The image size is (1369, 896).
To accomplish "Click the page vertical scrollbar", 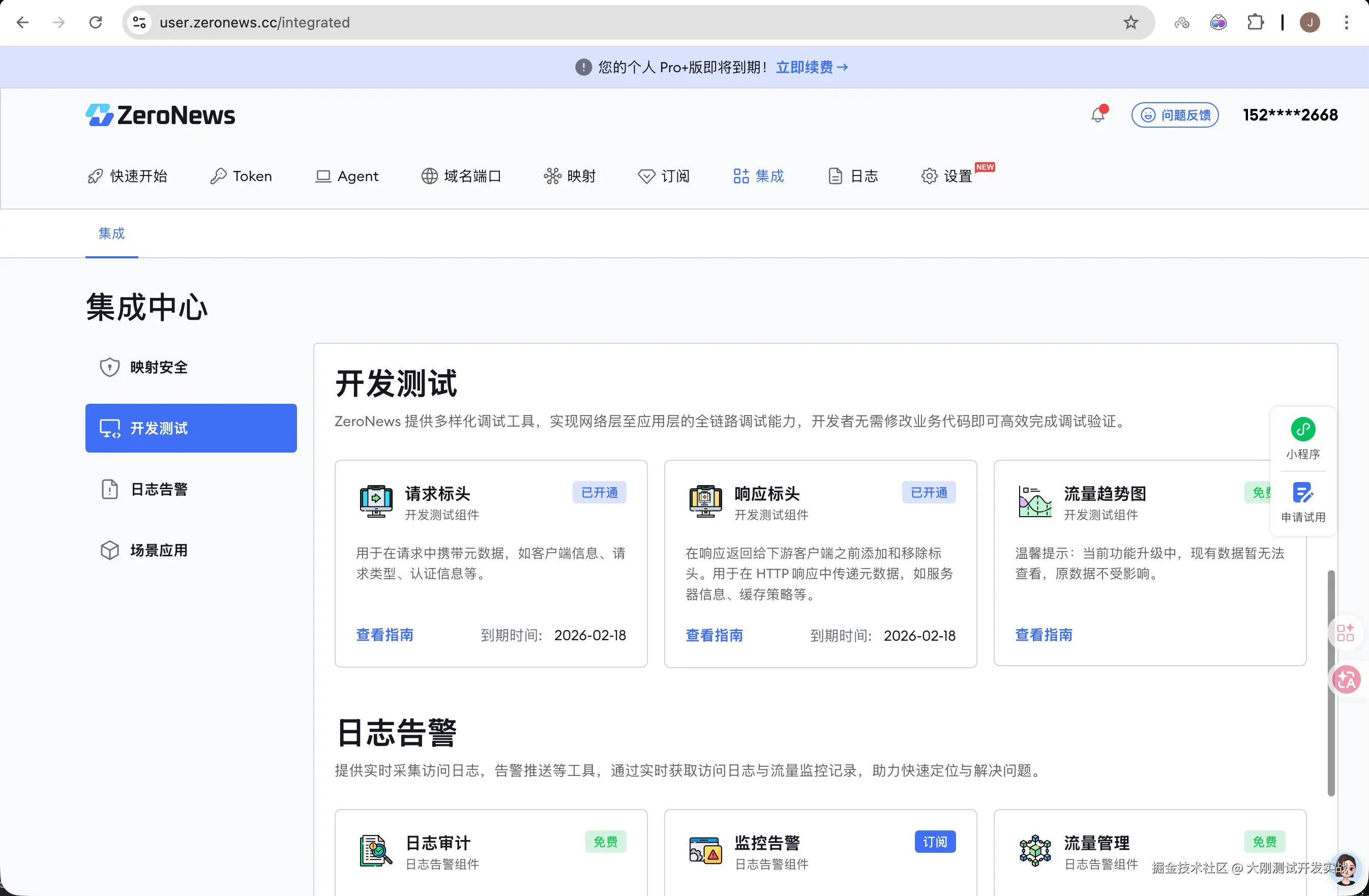I will point(1330,682).
